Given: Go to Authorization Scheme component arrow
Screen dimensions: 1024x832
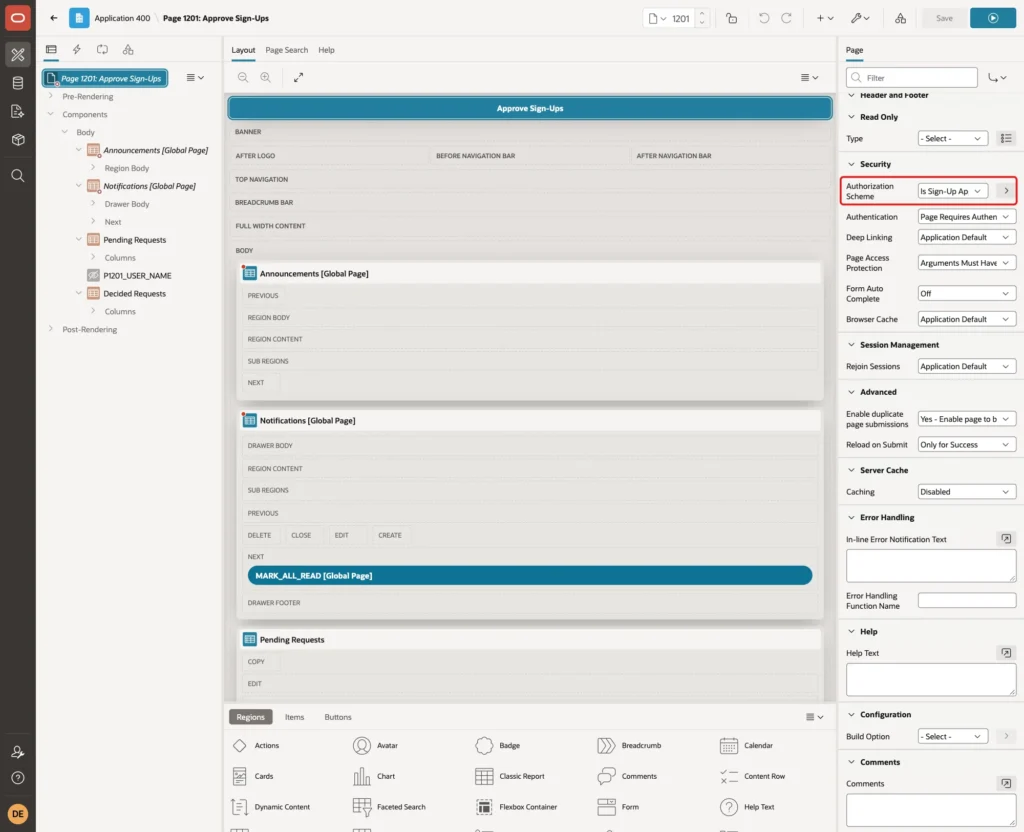Looking at the screenshot, I should (x=1006, y=191).
